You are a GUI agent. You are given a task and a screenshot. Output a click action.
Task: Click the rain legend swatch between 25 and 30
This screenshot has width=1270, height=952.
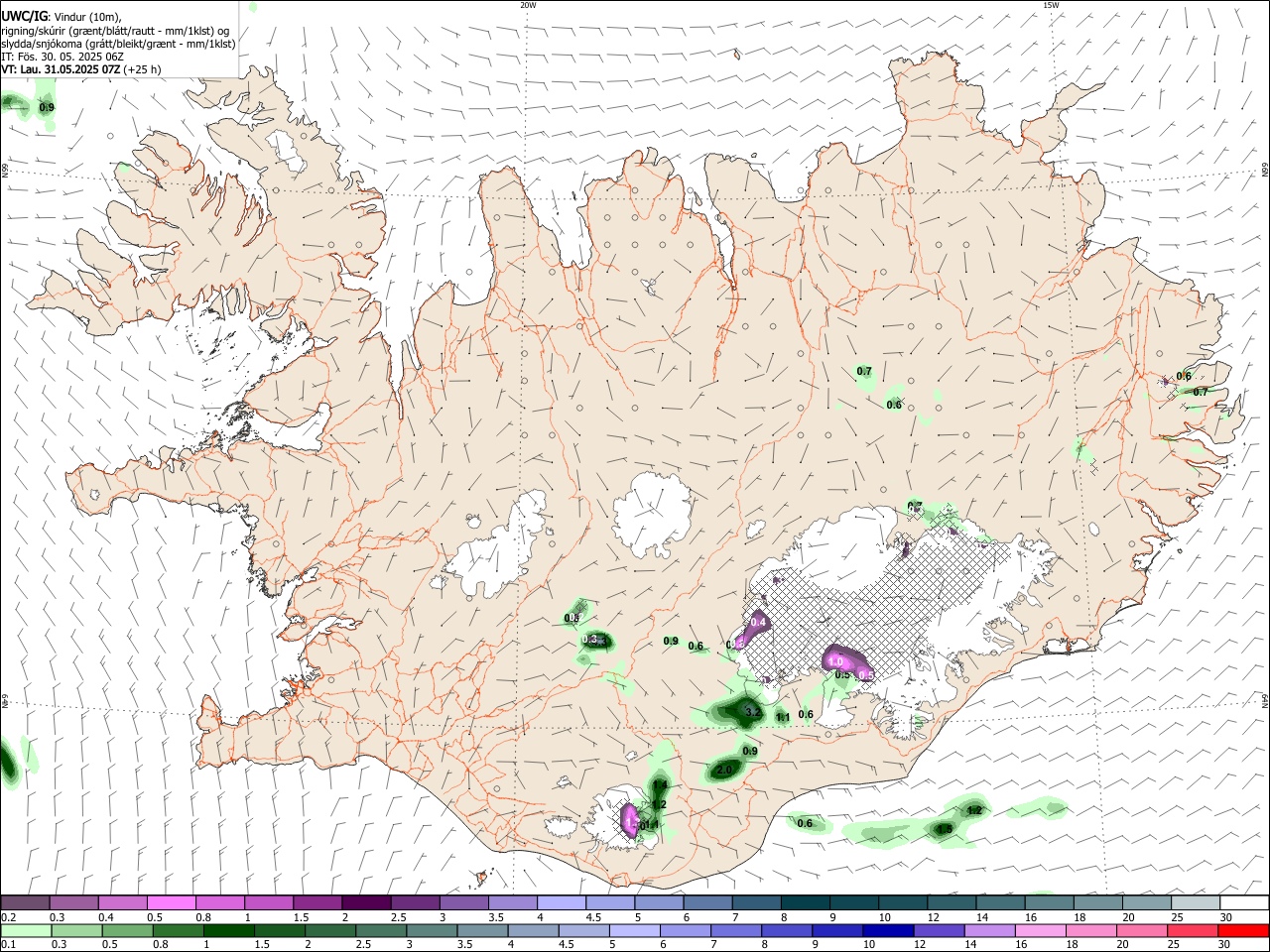point(1193,930)
